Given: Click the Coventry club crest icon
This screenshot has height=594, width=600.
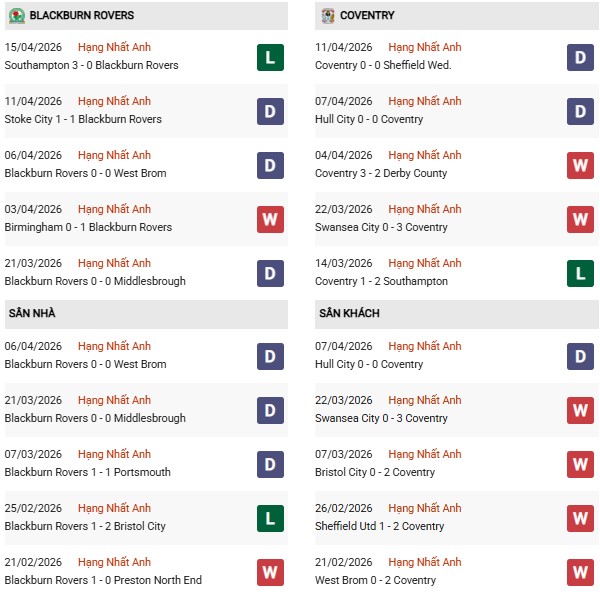Looking at the screenshot, I should (x=328, y=16).
